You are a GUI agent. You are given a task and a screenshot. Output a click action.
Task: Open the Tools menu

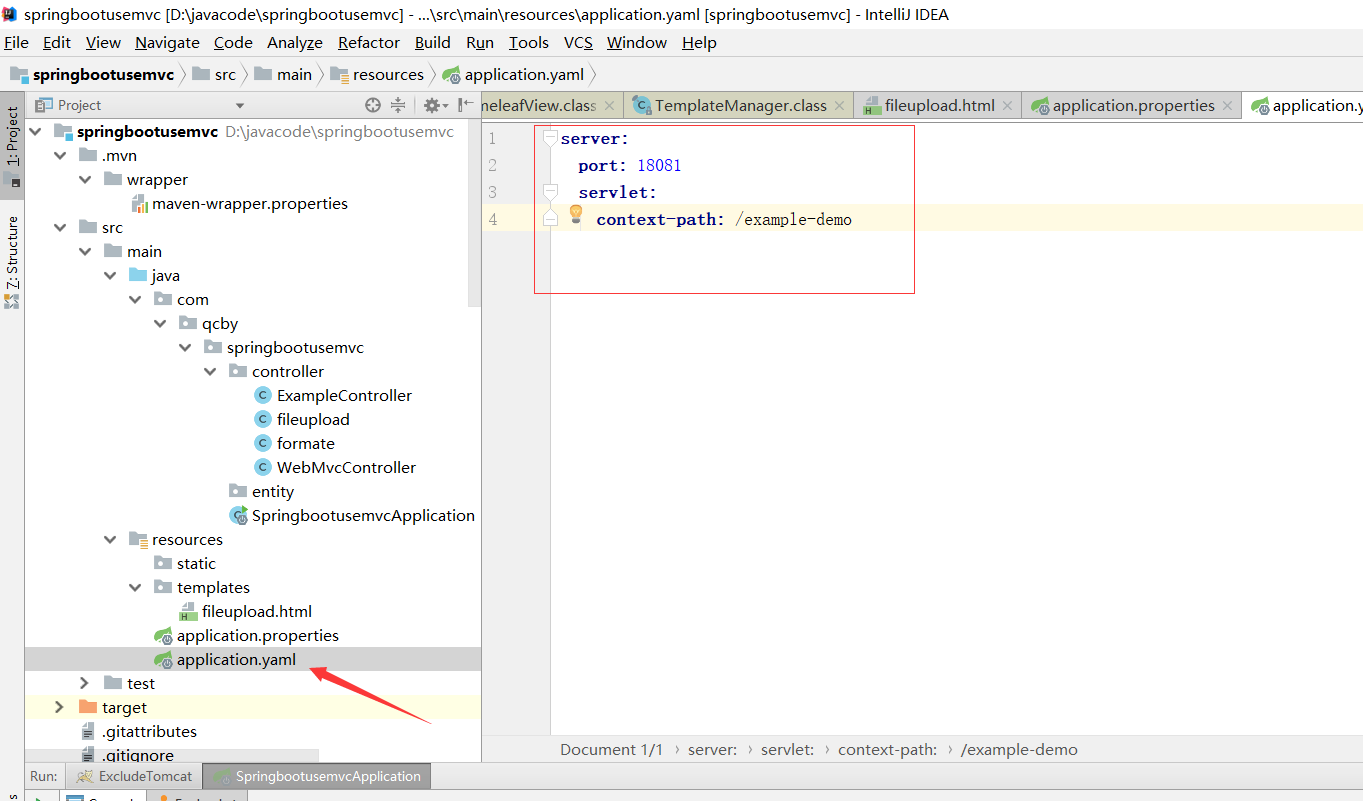[x=528, y=42]
